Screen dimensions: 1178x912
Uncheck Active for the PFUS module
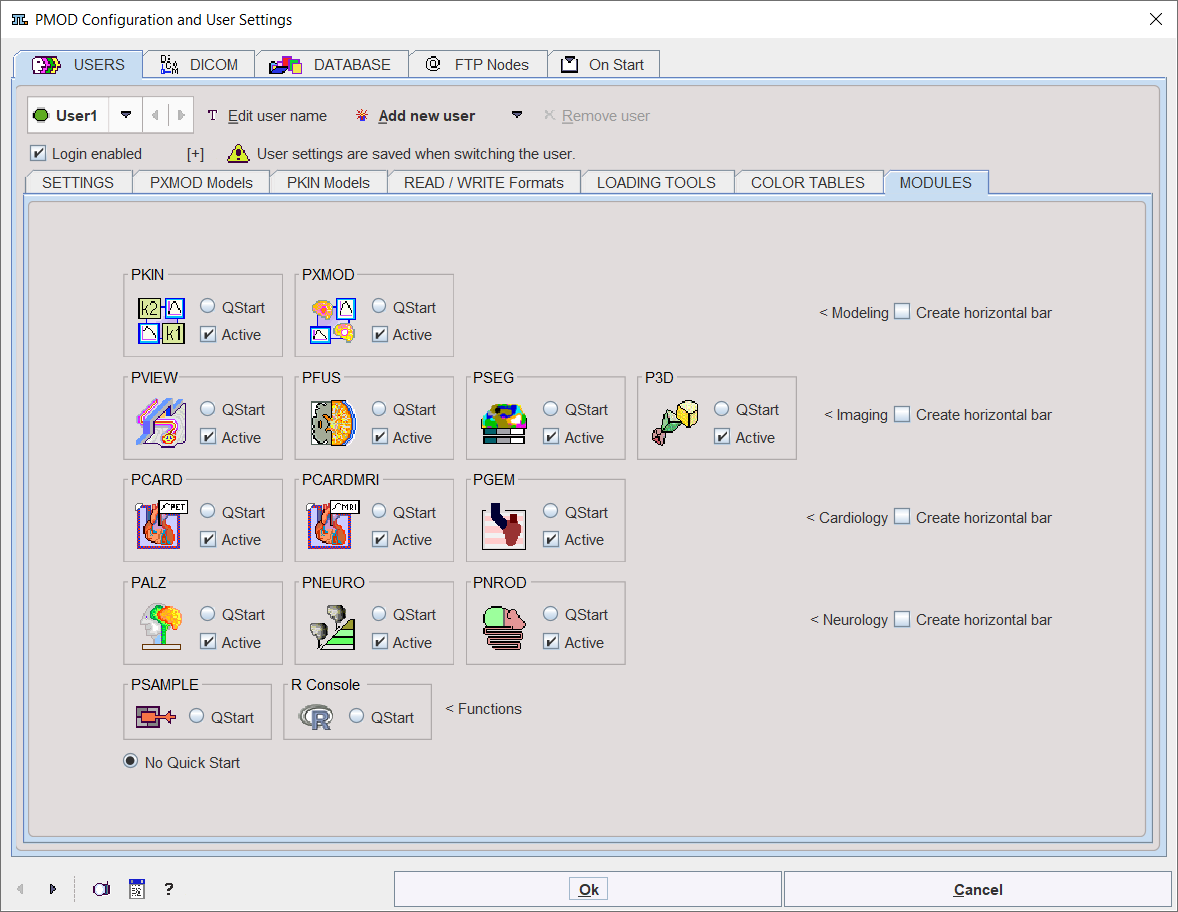click(379, 437)
